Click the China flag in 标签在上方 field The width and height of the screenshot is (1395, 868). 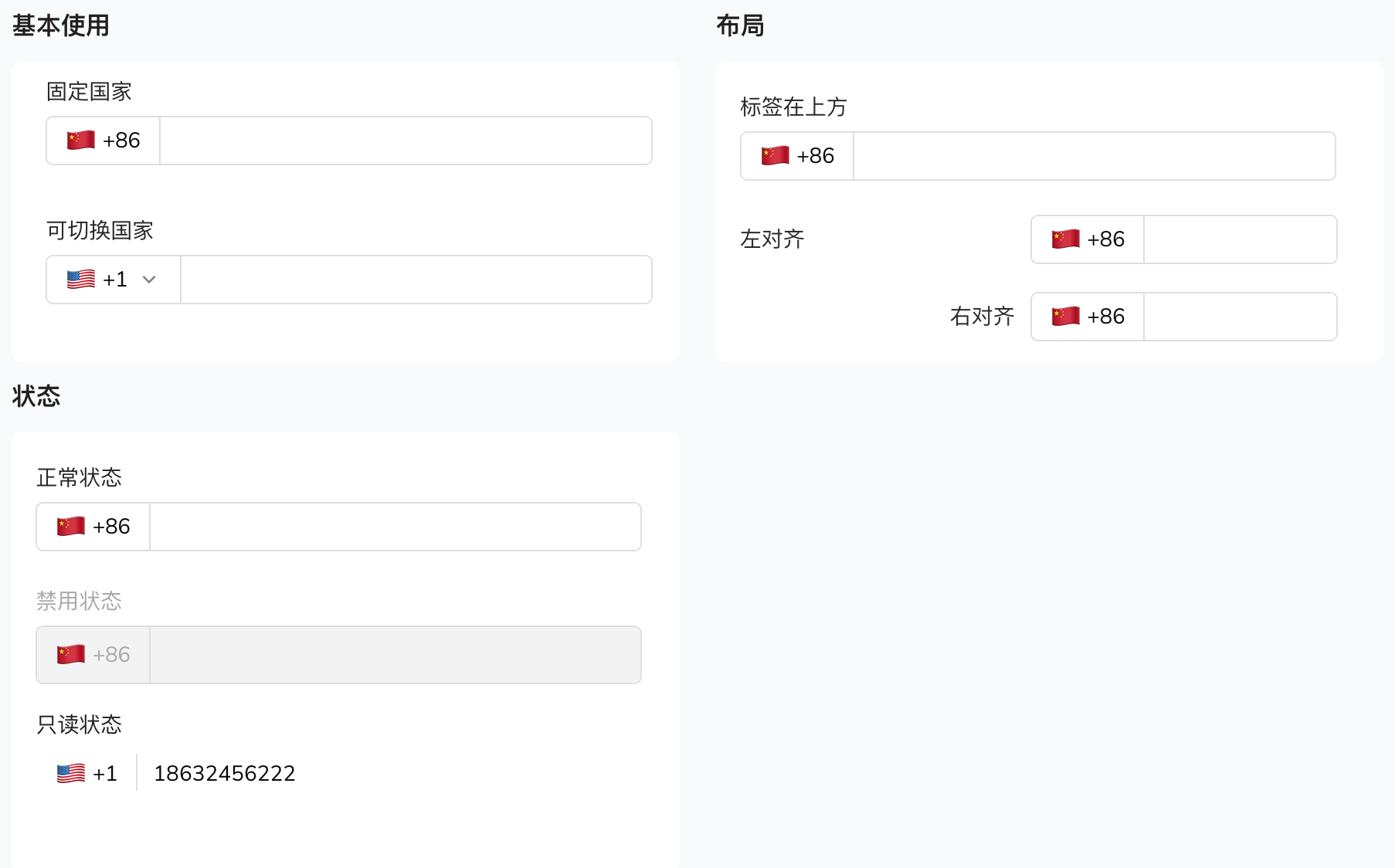(x=775, y=155)
